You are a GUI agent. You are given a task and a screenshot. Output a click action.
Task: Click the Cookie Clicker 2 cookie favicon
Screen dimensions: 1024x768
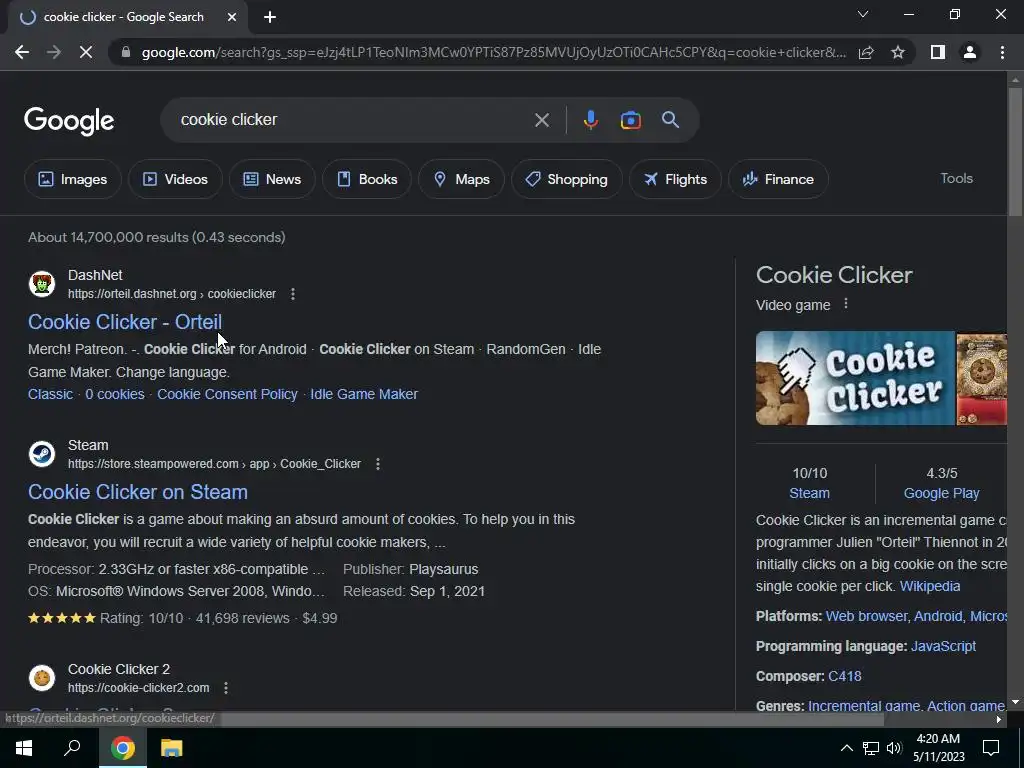tap(42, 678)
